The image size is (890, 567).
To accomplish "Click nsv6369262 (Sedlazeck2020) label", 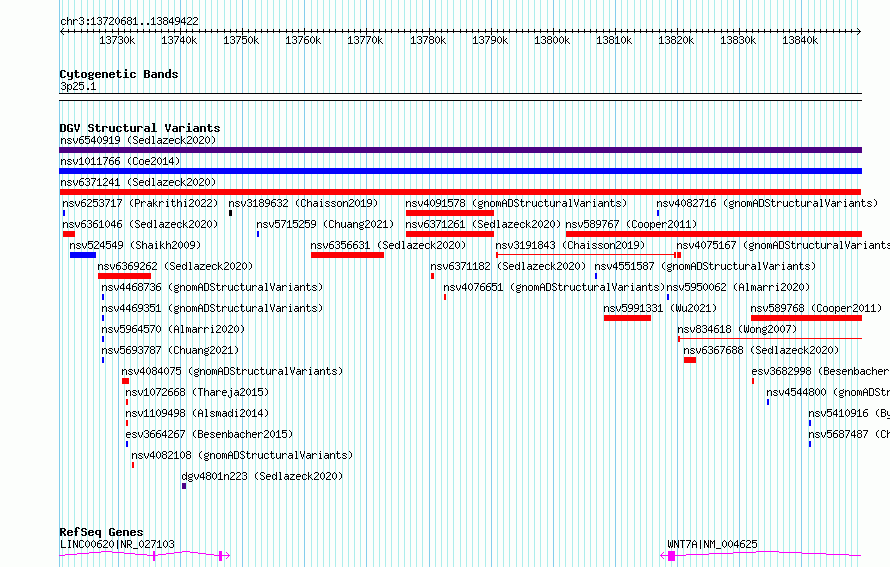I will coord(175,266).
